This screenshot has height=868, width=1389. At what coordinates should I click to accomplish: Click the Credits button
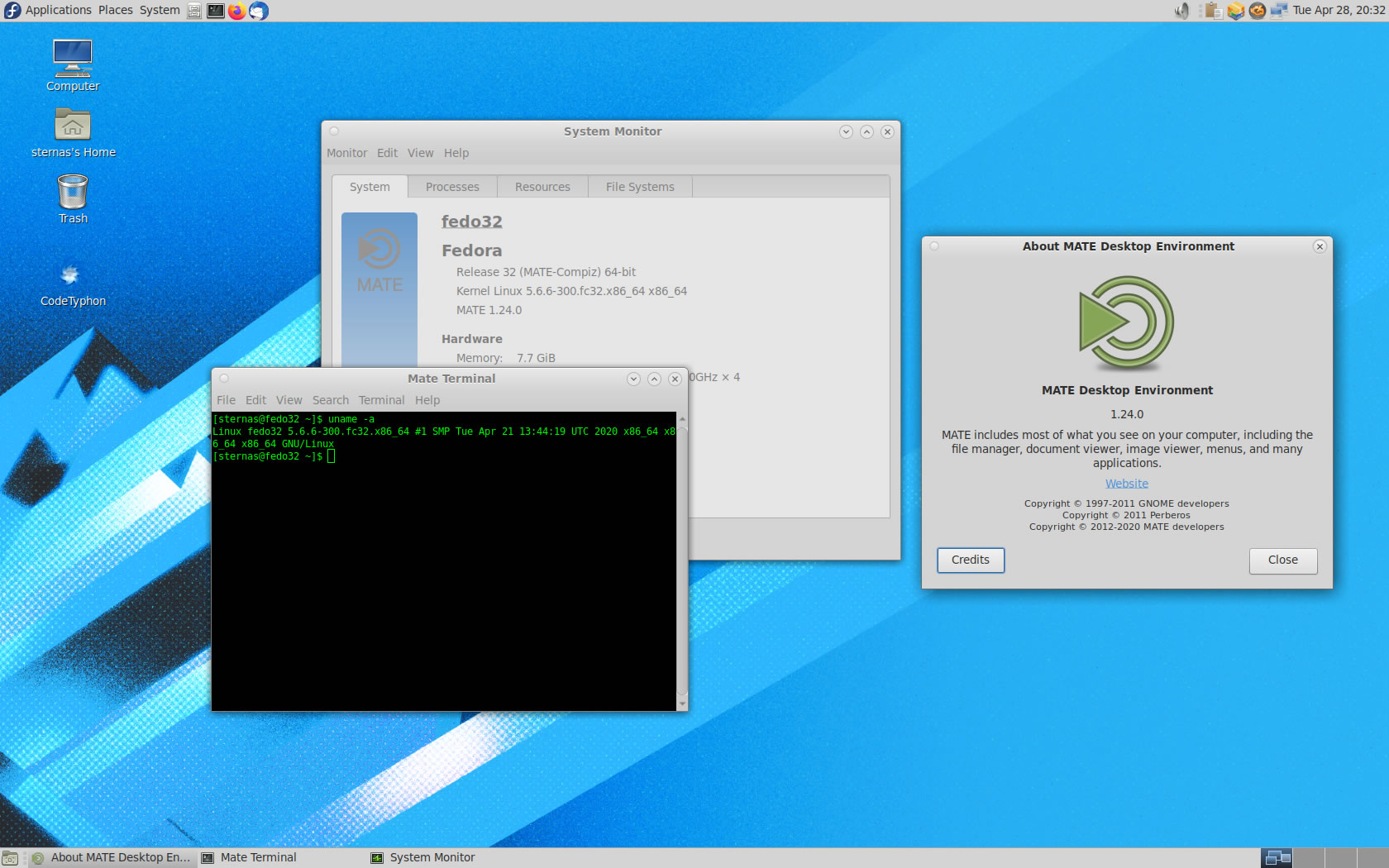(971, 560)
